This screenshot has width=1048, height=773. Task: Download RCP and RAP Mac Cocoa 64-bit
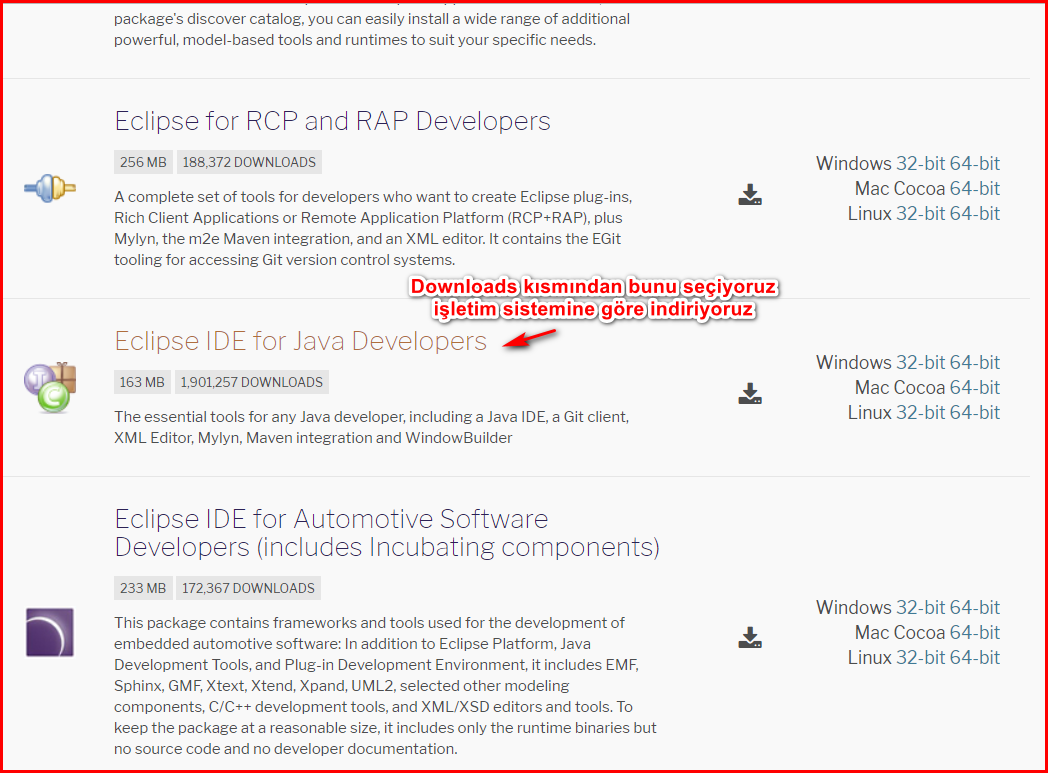click(x=974, y=188)
